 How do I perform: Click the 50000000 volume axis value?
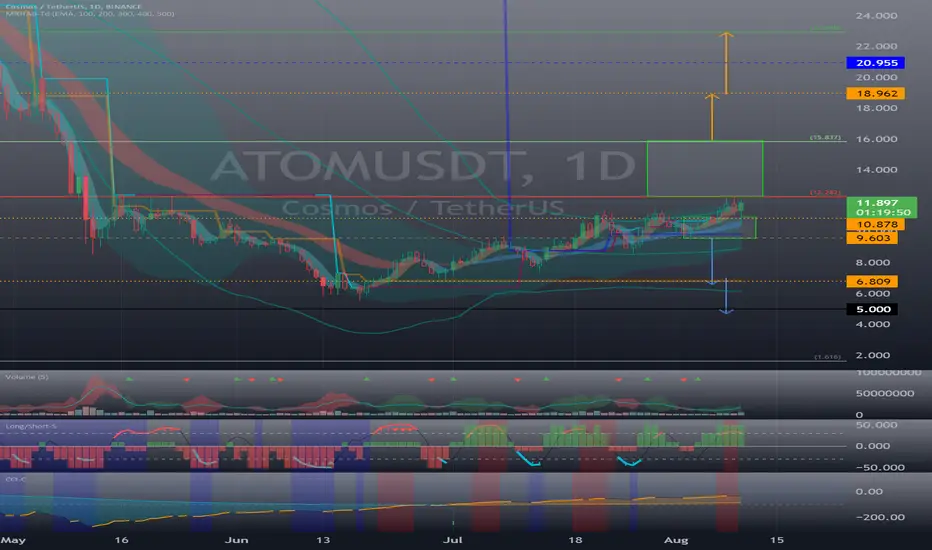click(x=885, y=393)
